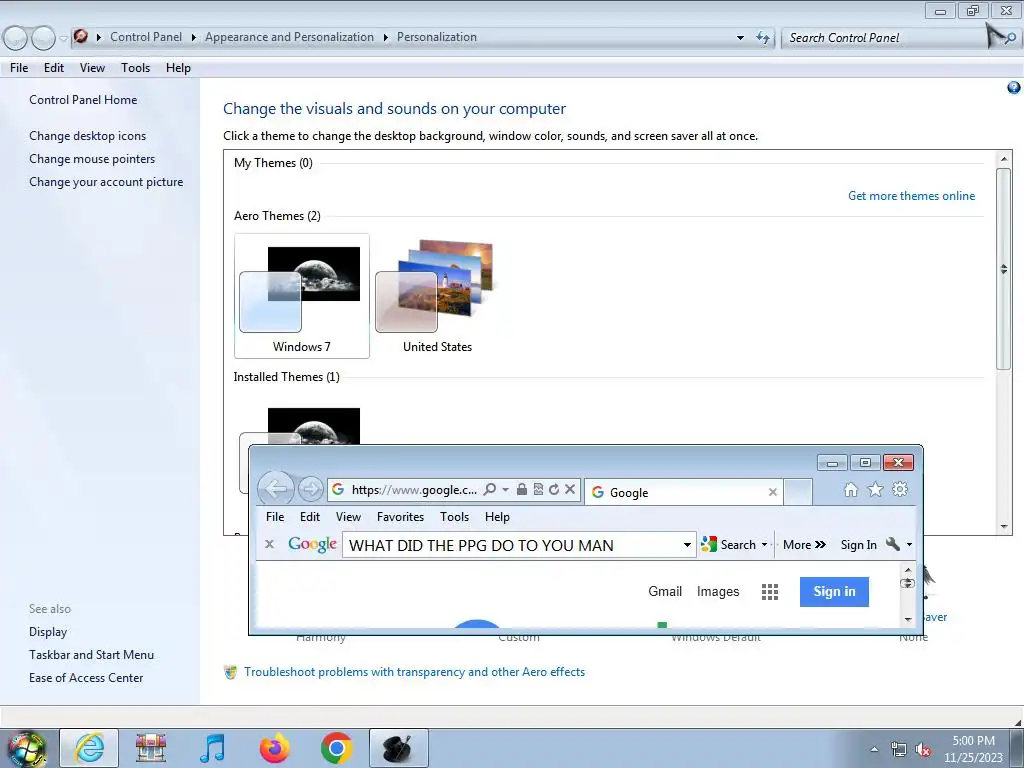Close the Google toolbar with X

(269, 544)
